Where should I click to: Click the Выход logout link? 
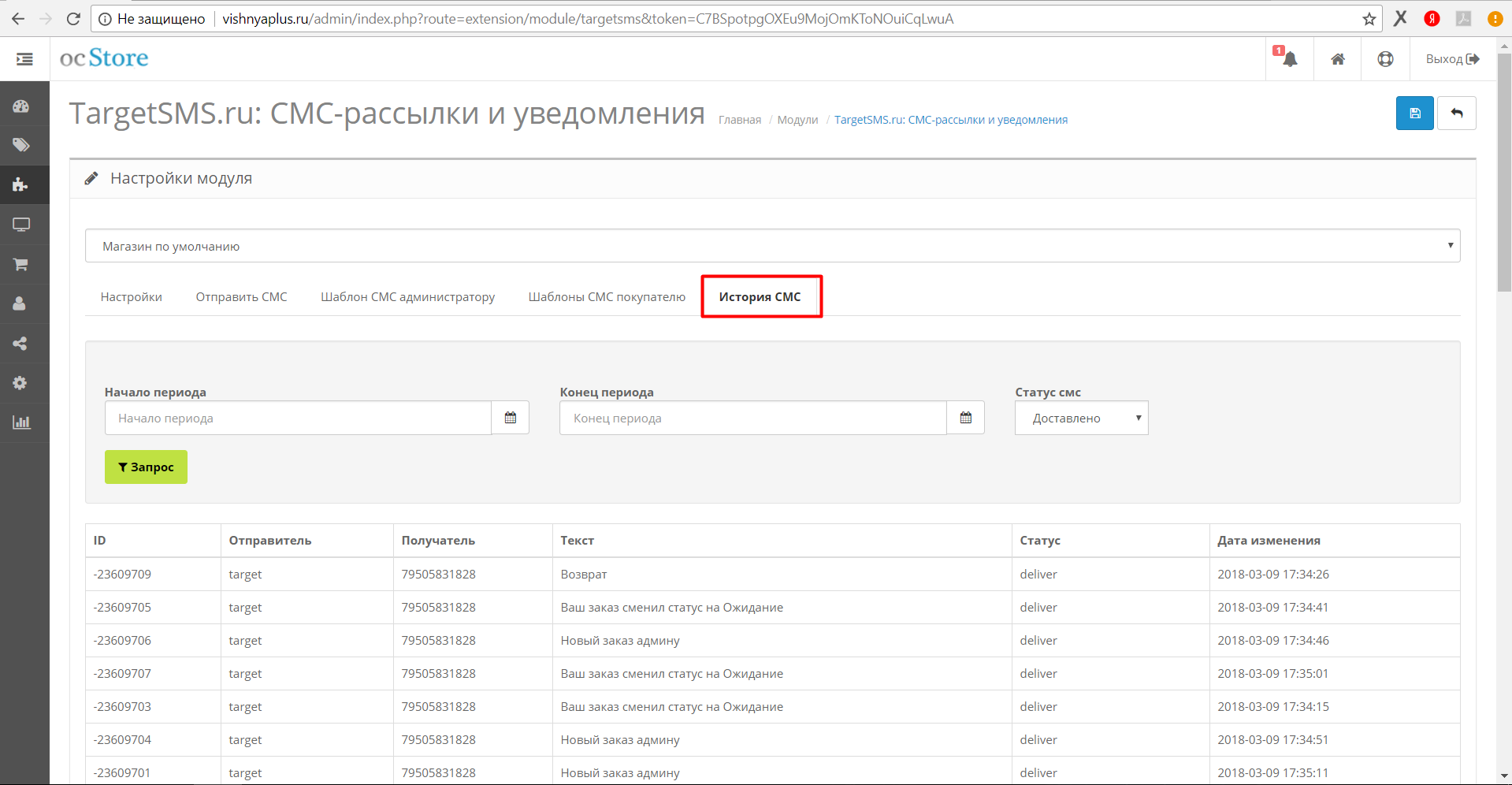click(x=1452, y=59)
